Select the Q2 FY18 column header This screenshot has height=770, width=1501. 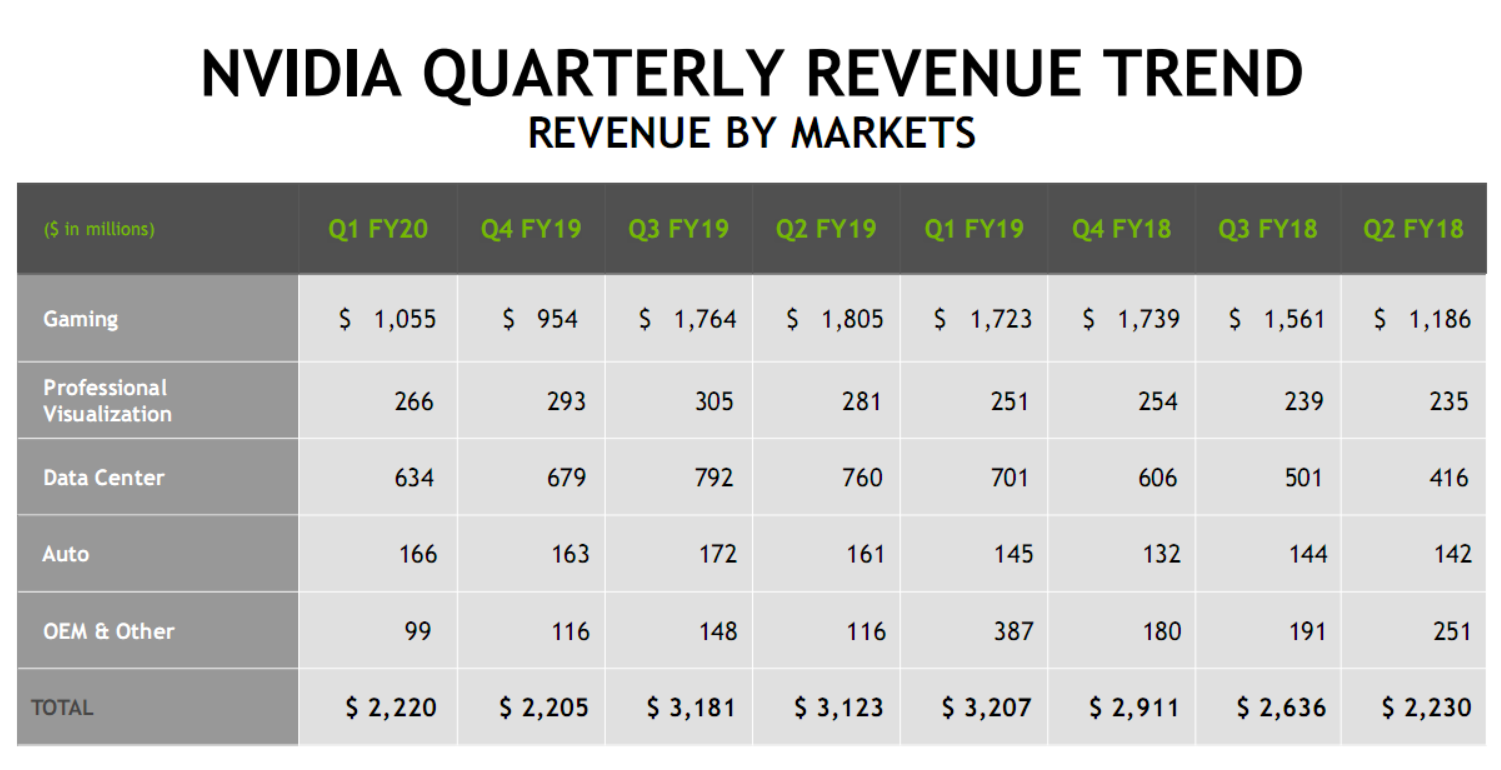1414,228
